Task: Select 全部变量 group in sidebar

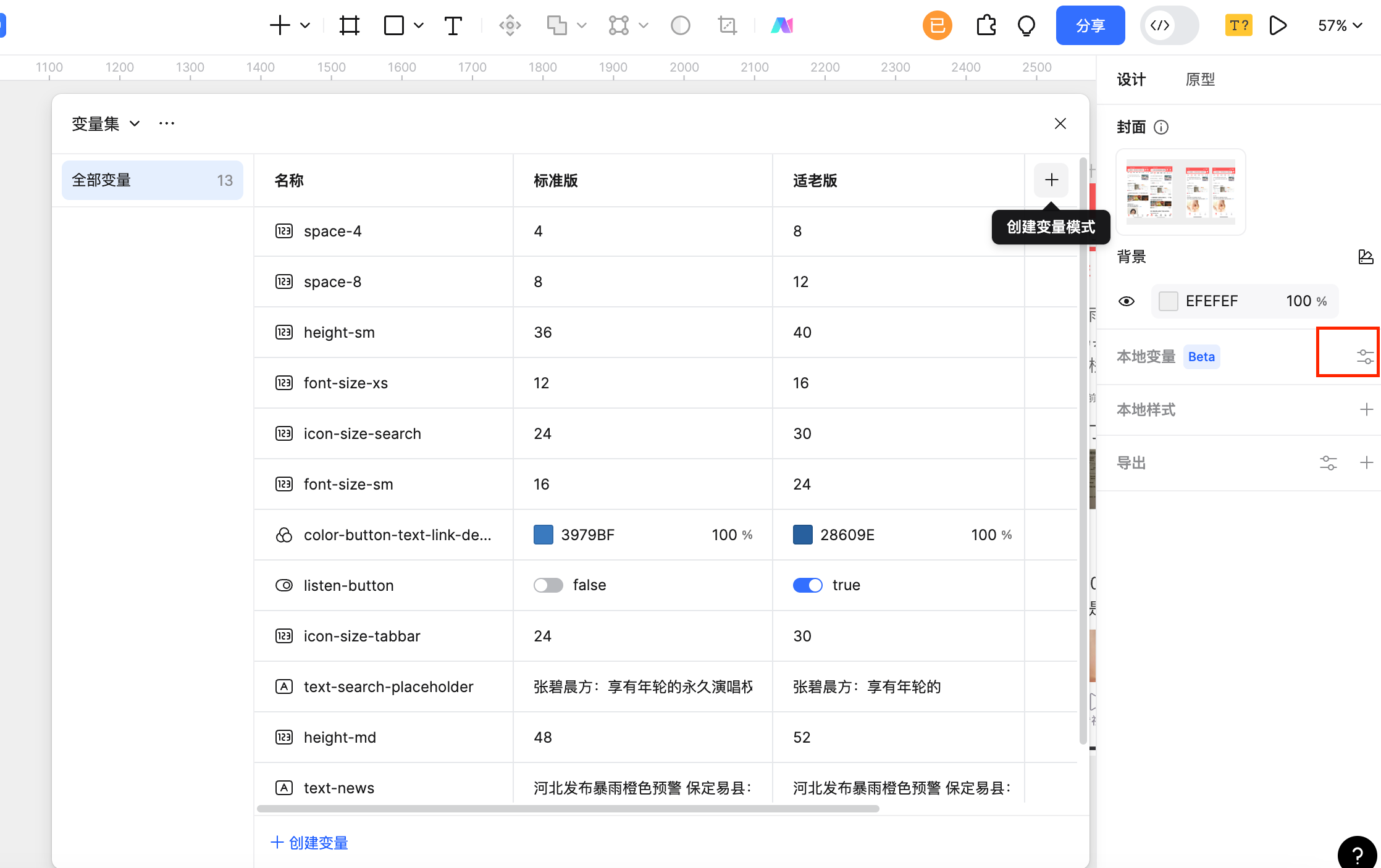Action: (x=153, y=180)
